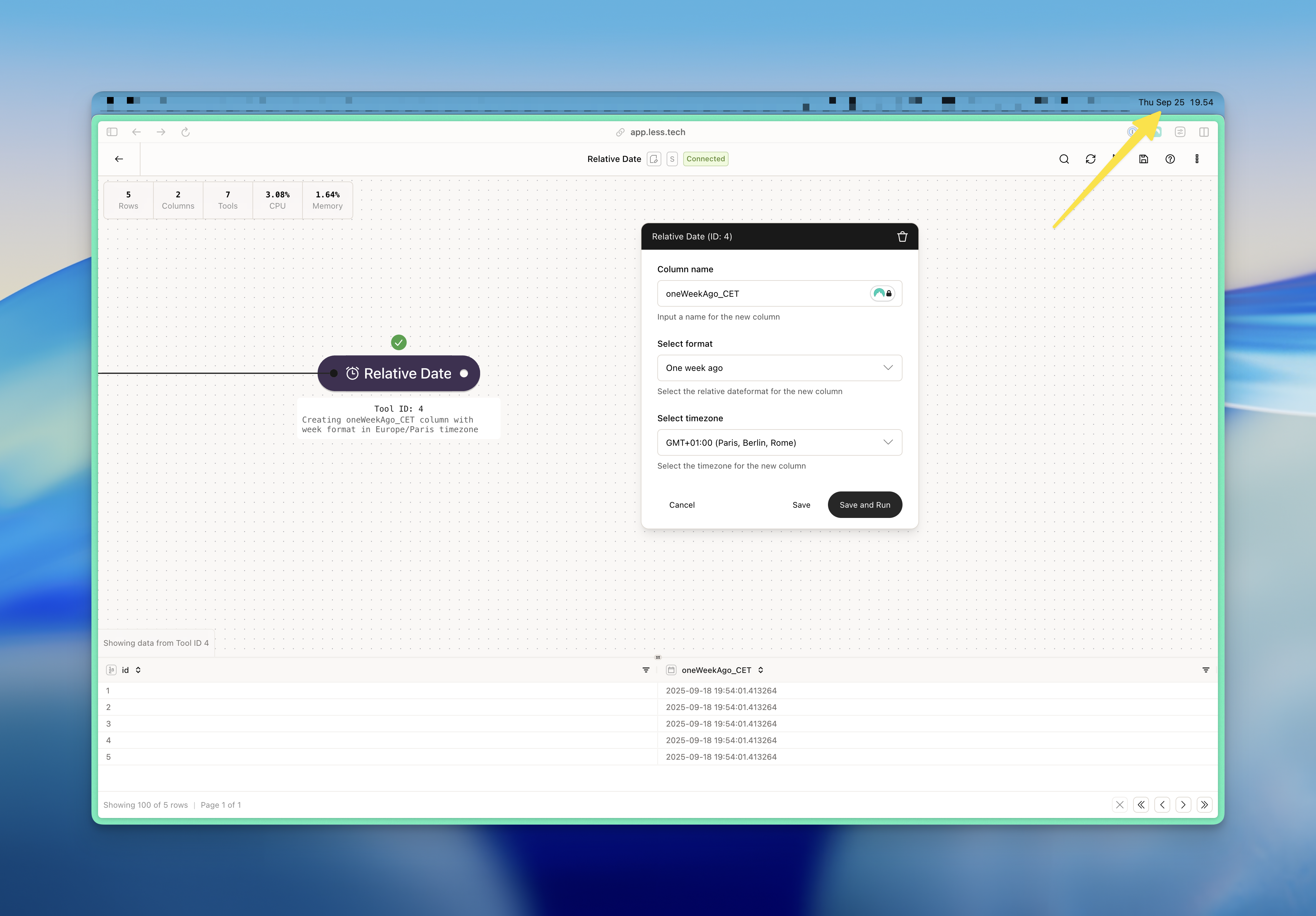Click the refresh arrows icon in app header
The image size is (1316, 916).
click(x=1090, y=159)
